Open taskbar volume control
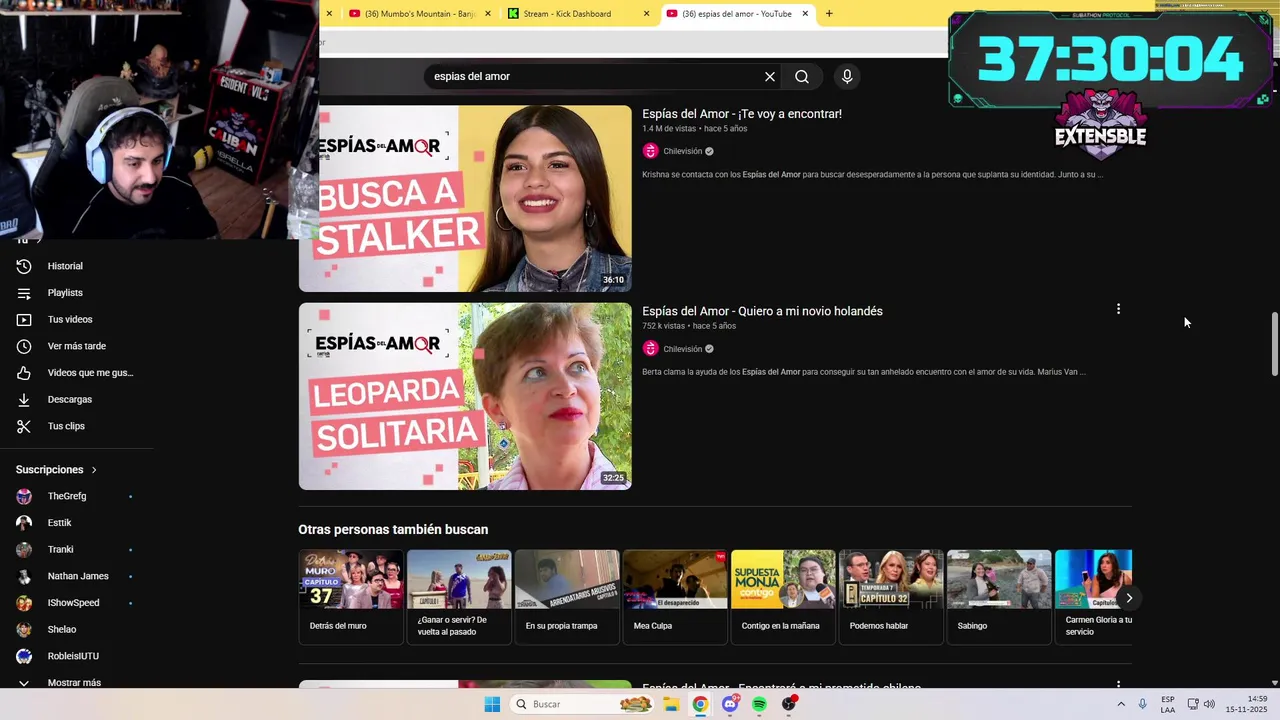This screenshot has height=720, width=1280. coord(1209,704)
